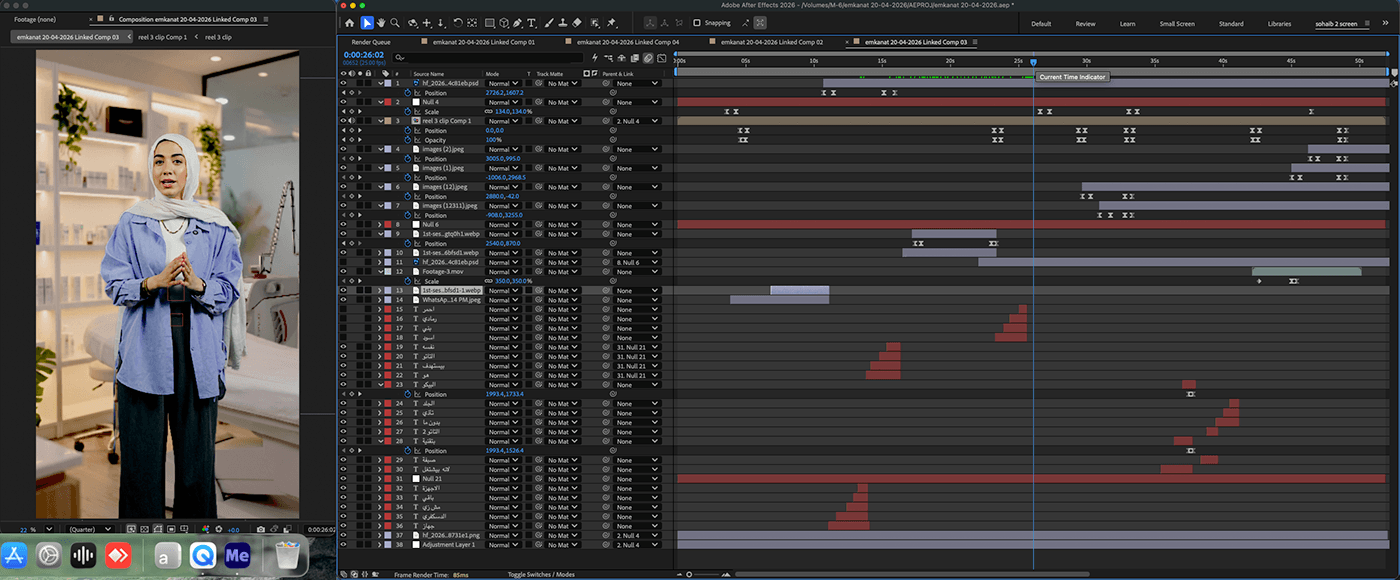
Task: Select the Selection (arrow) tool
Action: [x=367, y=23]
